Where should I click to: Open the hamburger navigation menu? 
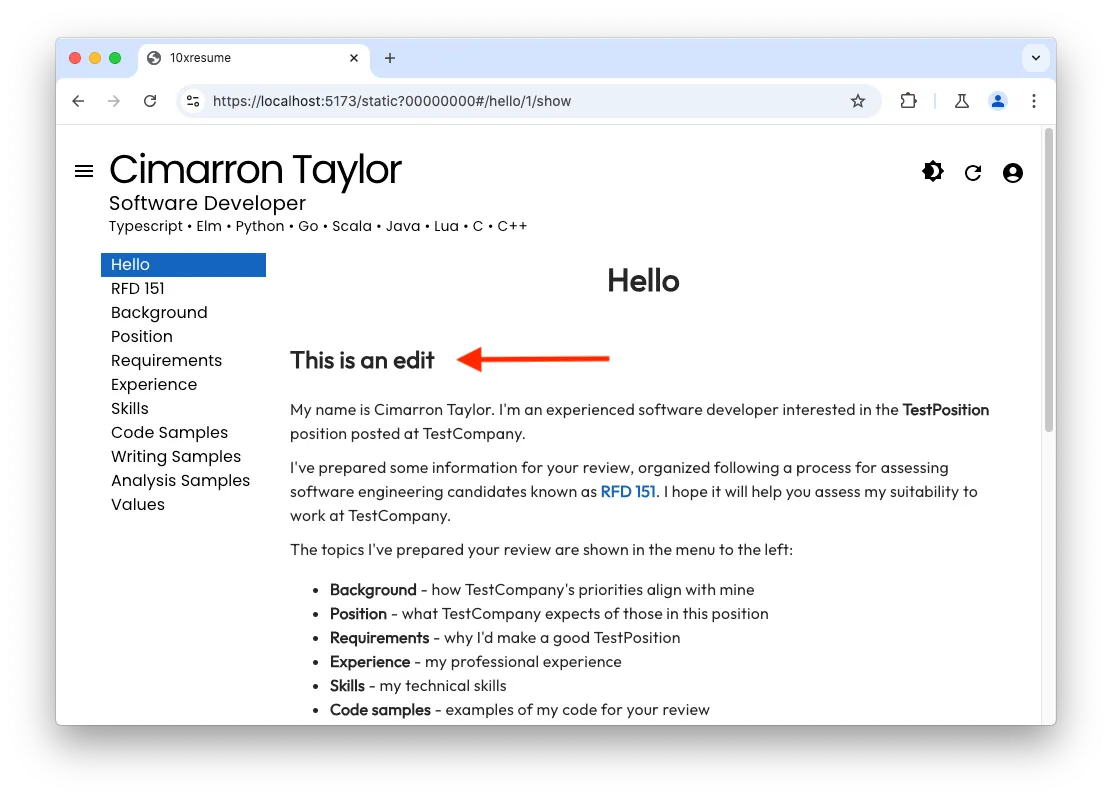(x=84, y=170)
